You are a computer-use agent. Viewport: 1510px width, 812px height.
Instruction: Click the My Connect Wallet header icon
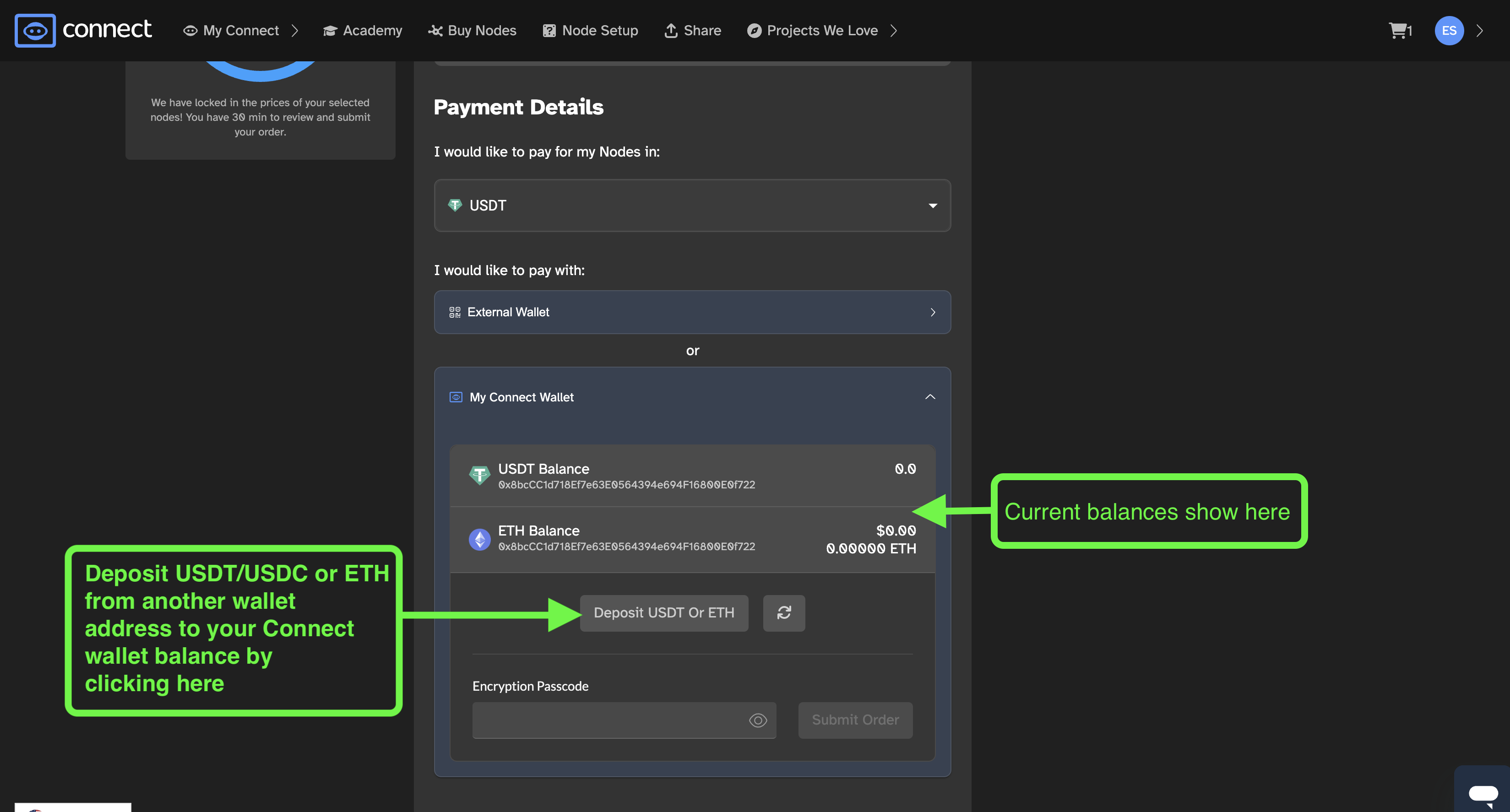[456, 397]
